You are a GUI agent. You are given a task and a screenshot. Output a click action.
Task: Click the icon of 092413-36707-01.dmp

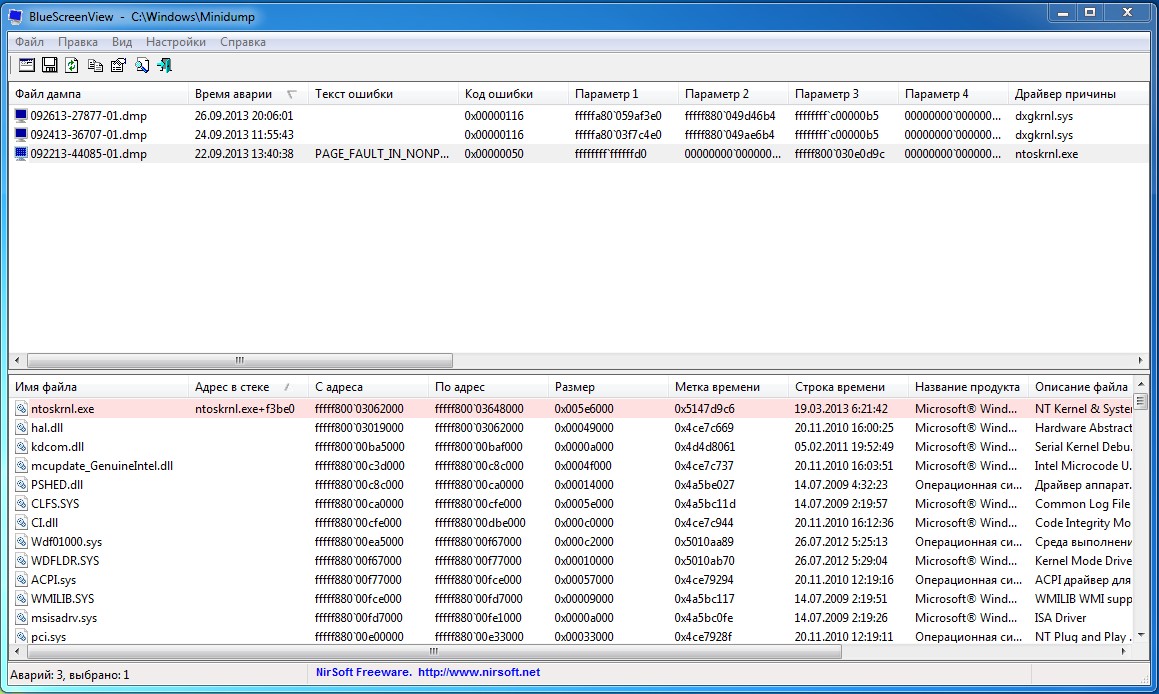(21, 135)
